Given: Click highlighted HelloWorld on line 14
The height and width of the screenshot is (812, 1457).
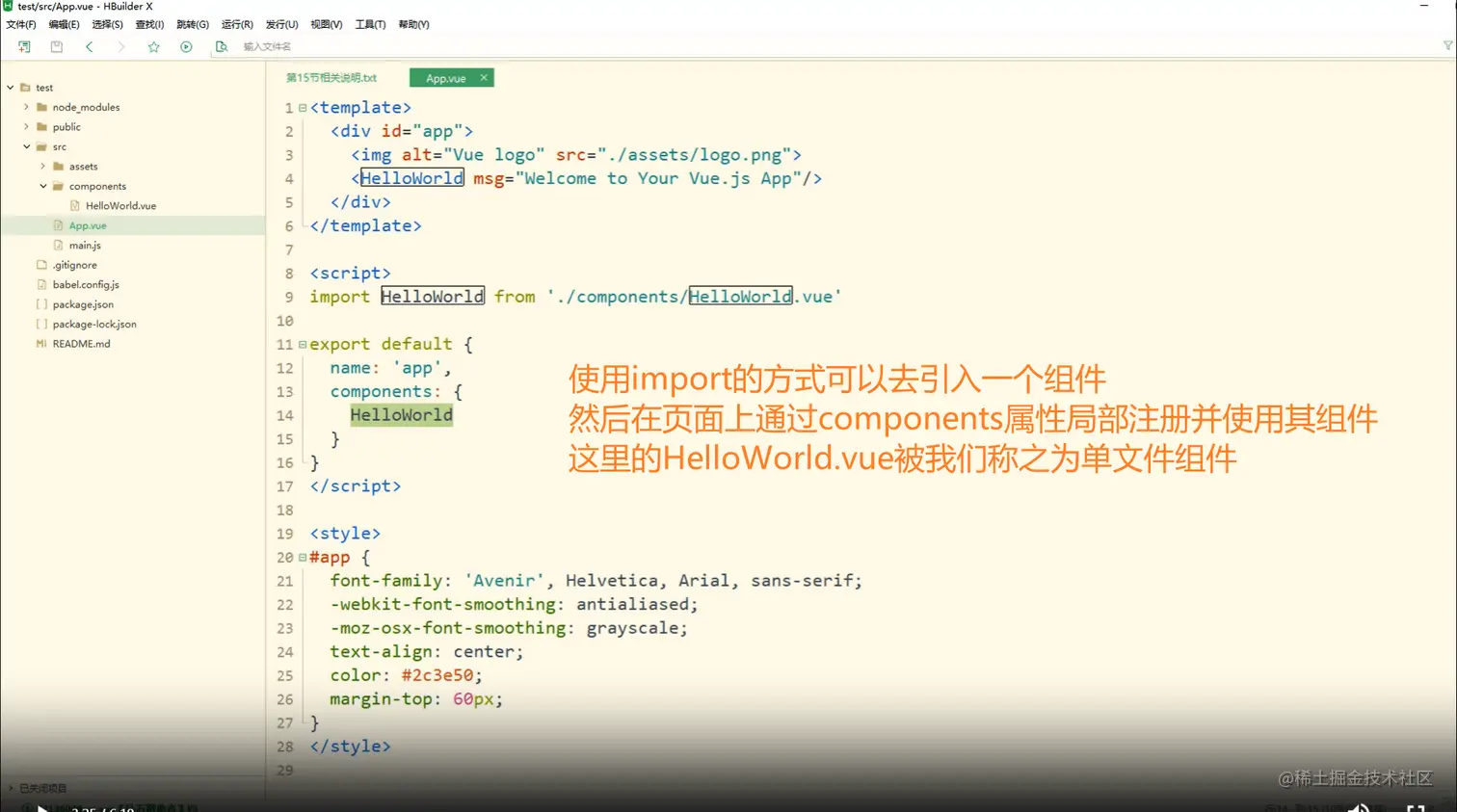Looking at the screenshot, I should [x=401, y=415].
